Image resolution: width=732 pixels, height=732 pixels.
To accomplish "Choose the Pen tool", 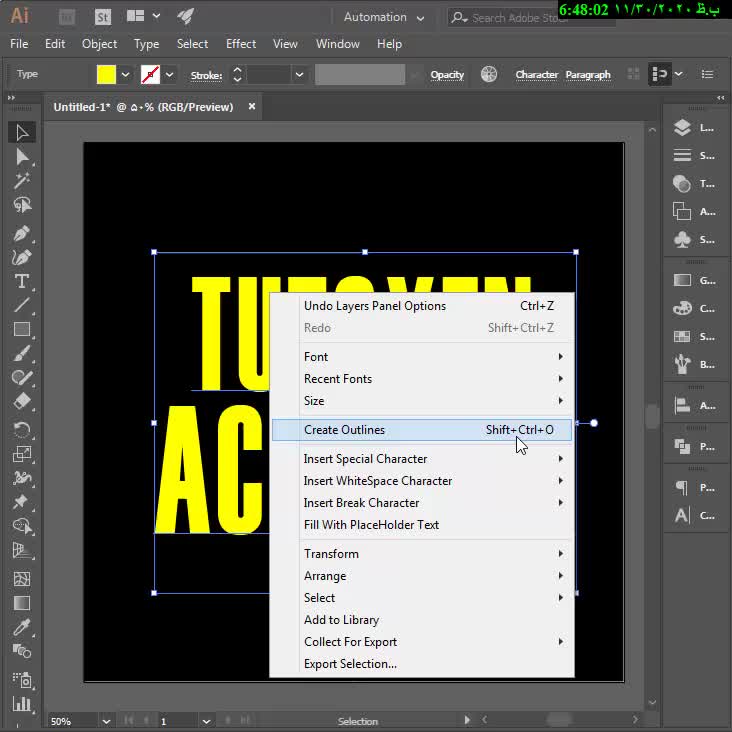I will (x=21, y=233).
